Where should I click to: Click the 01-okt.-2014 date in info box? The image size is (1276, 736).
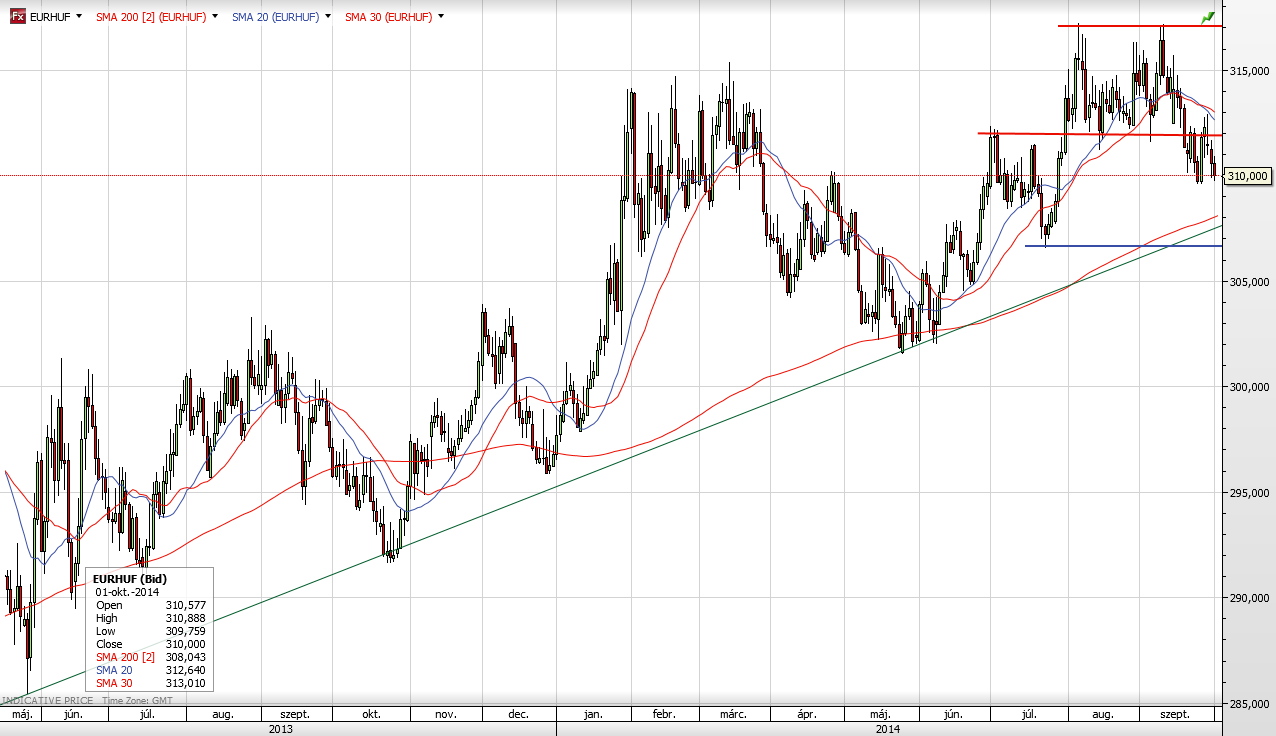point(127,592)
